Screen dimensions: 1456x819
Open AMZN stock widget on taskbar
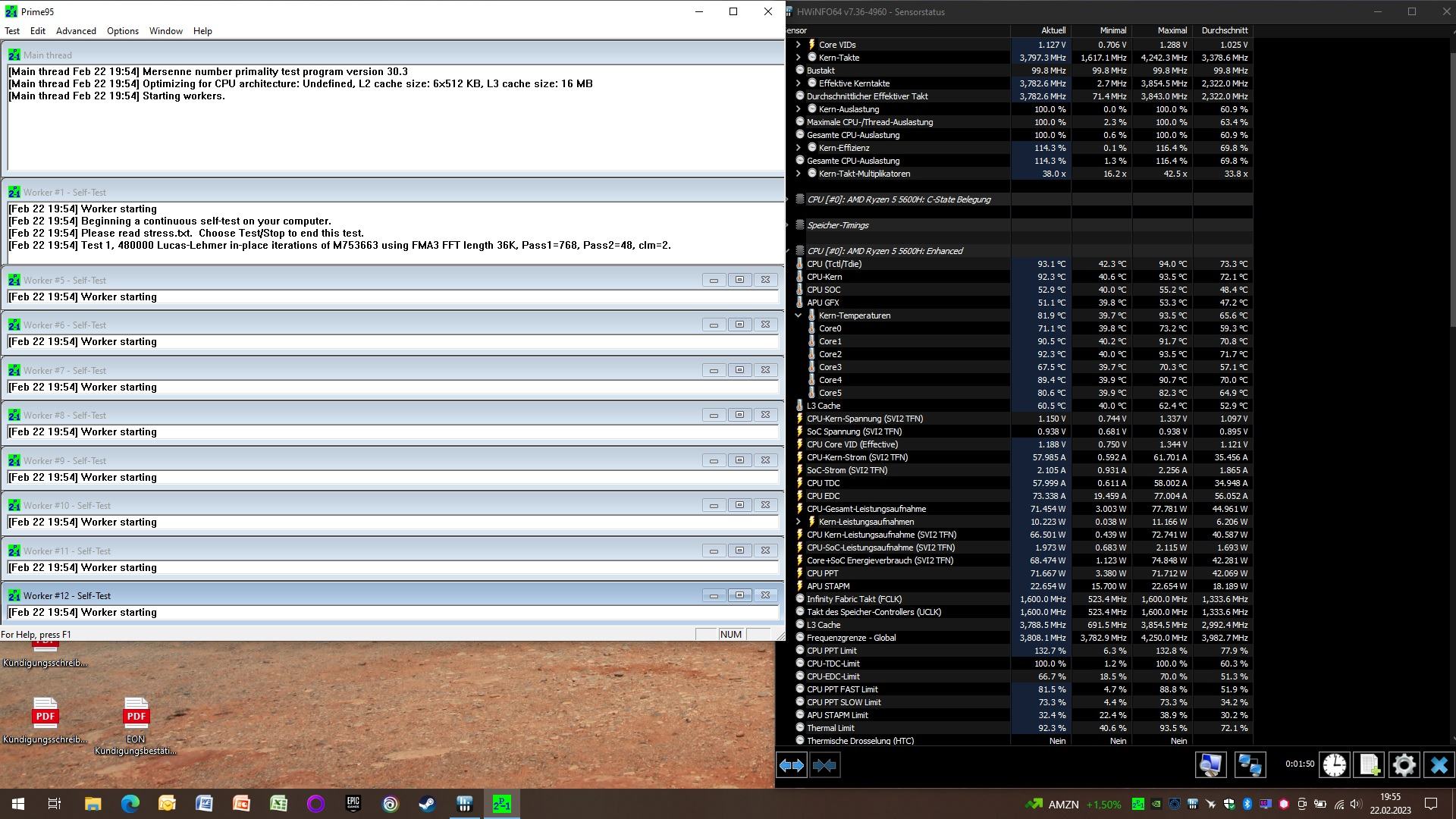point(1072,804)
